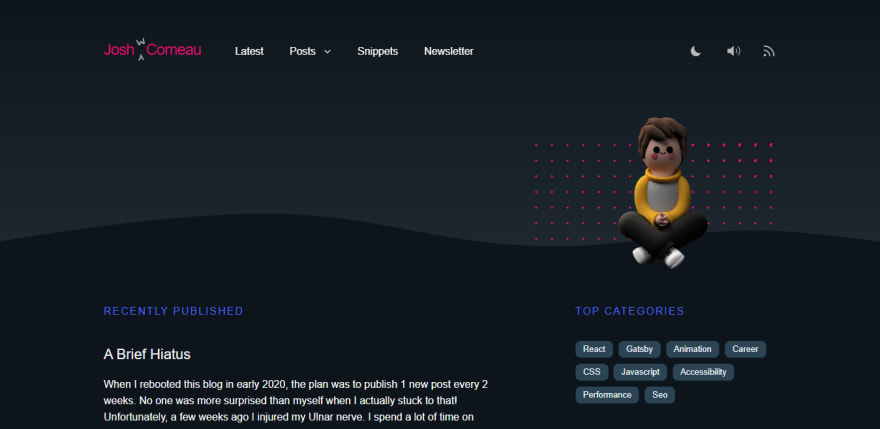Viewport: 880px width, 429px height.
Task: Select the Seo category tag
Action: pos(660,395)
